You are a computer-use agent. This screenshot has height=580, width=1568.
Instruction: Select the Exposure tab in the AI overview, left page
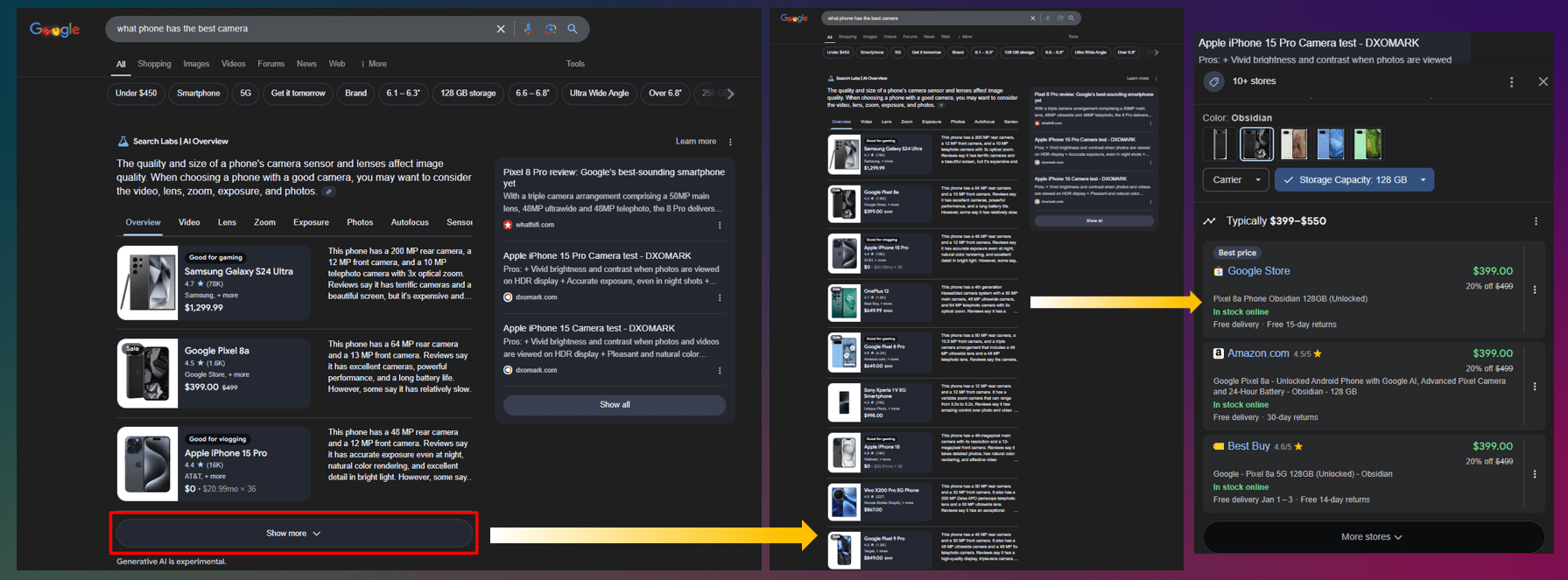coord(311,222)
